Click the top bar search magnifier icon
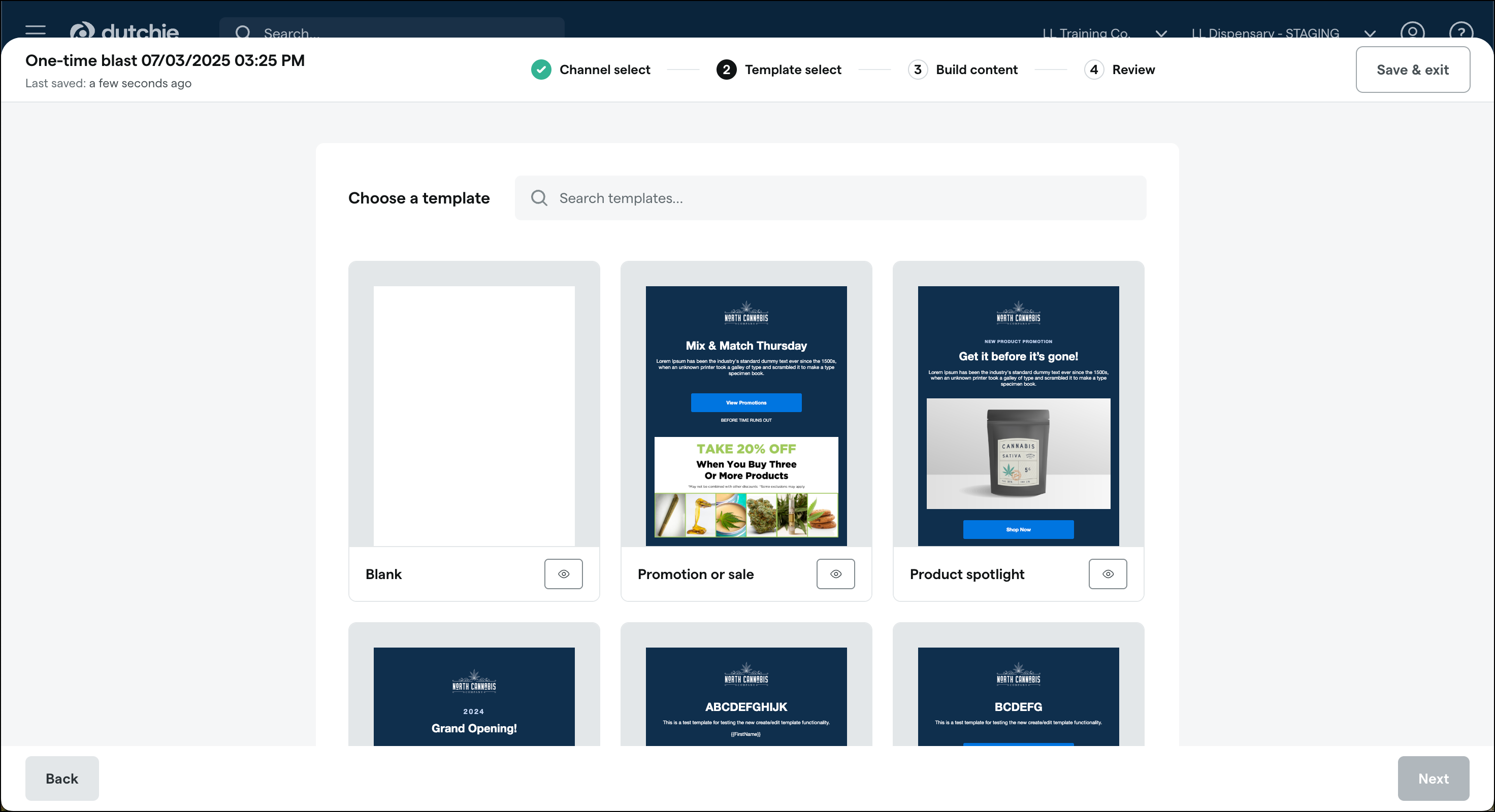Viewport: 1495px width, 812px height. [243, 32]
